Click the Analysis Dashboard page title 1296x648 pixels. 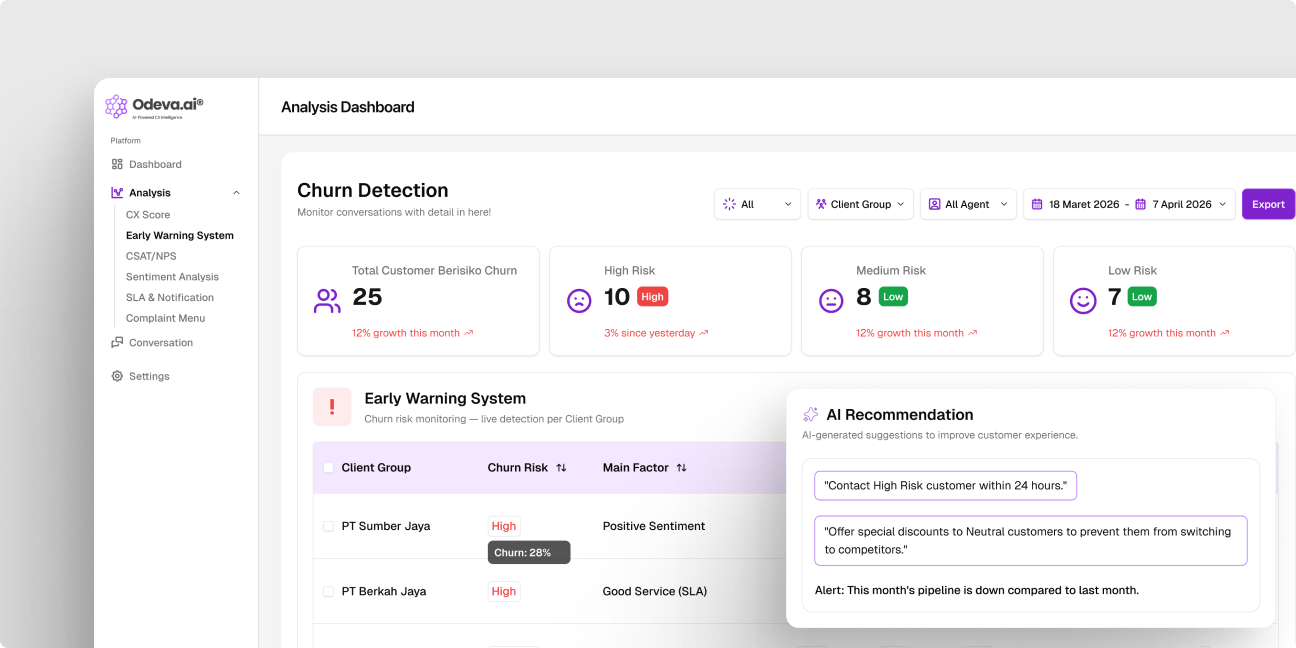pos(348,107)
